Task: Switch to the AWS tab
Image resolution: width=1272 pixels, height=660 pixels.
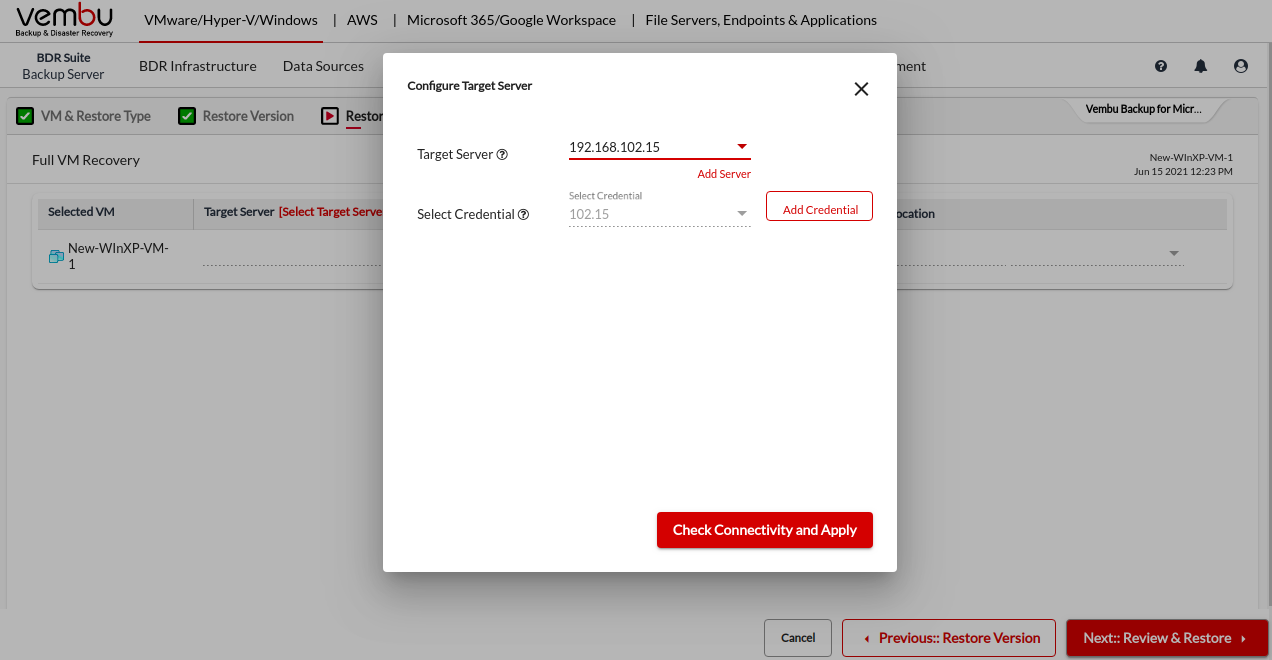Action: pos(362,20)
